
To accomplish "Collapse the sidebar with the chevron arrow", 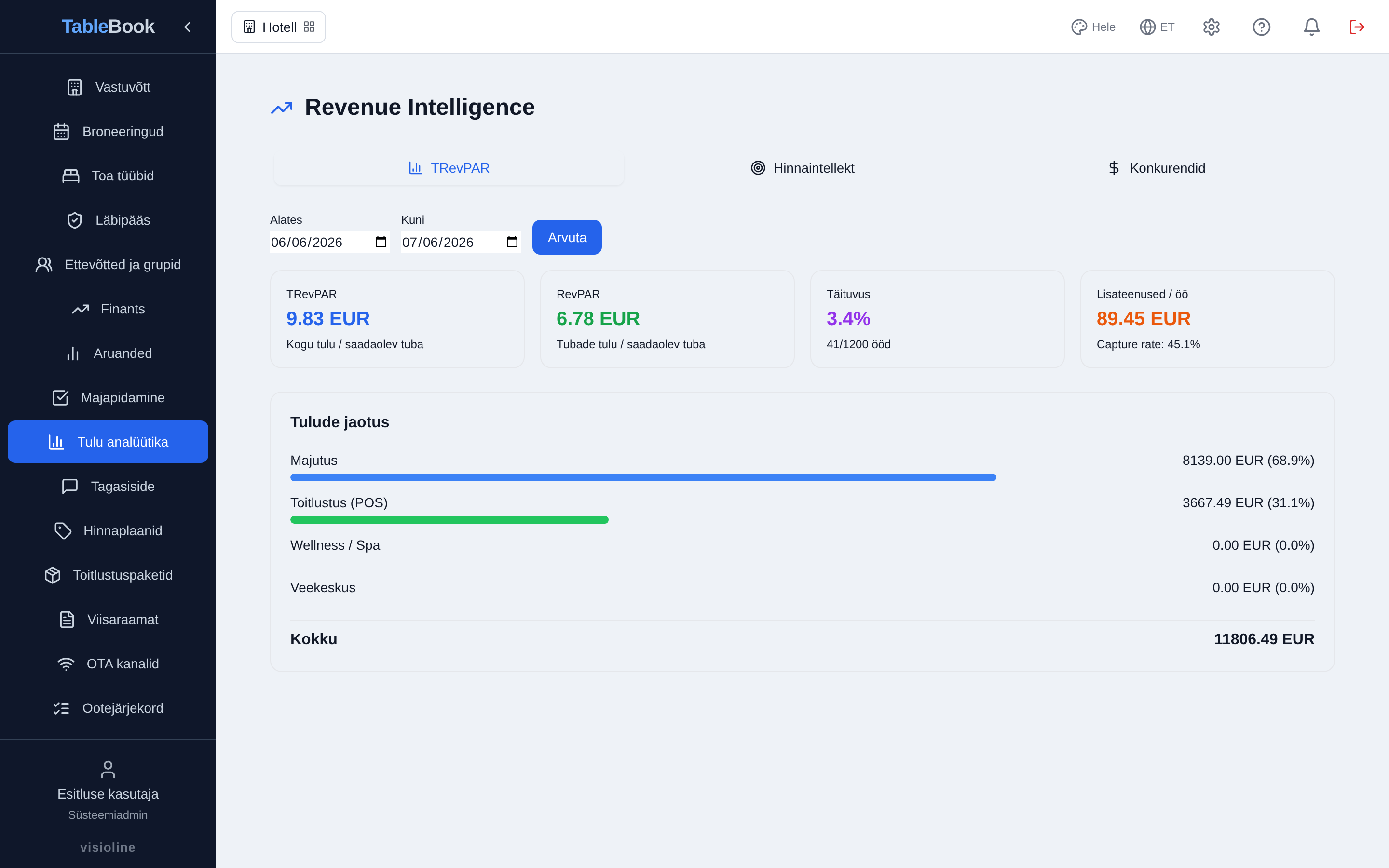I will [x=187, y=27].
